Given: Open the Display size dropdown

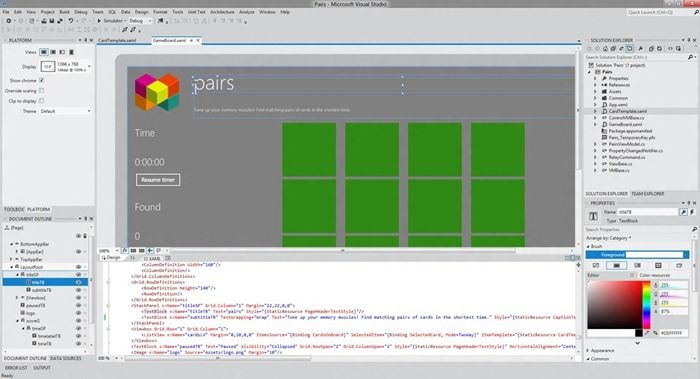Looking at the screenshot, I should (89, 67).
